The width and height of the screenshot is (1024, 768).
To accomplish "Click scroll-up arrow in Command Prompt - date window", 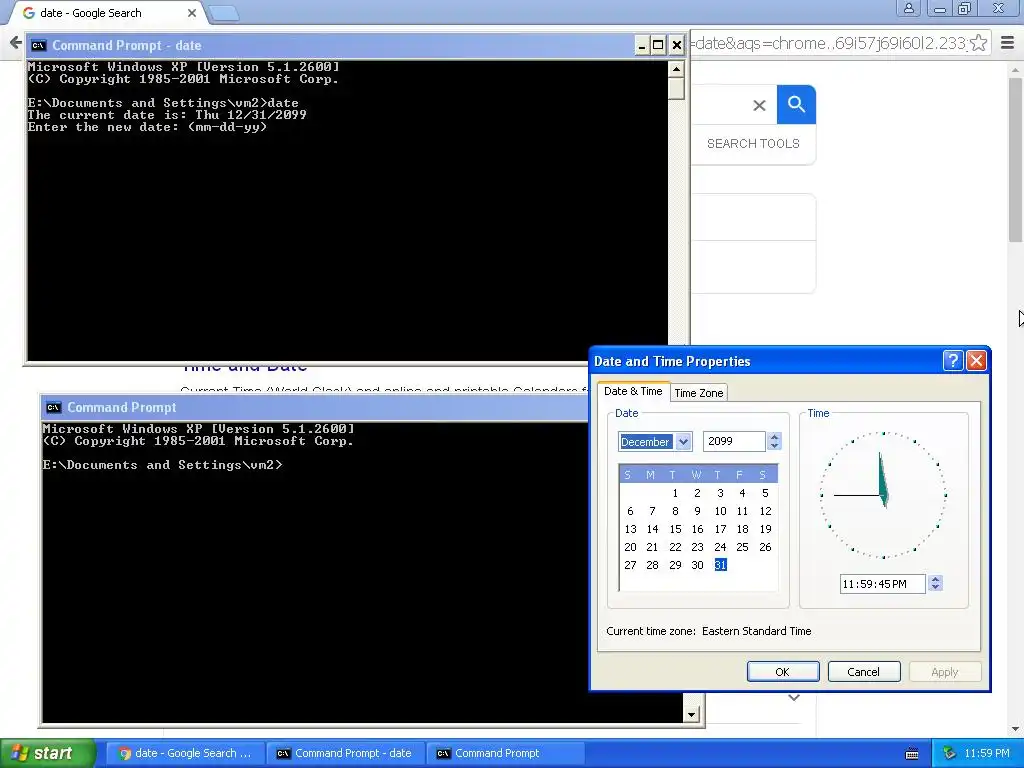I will tap(676, 69).
